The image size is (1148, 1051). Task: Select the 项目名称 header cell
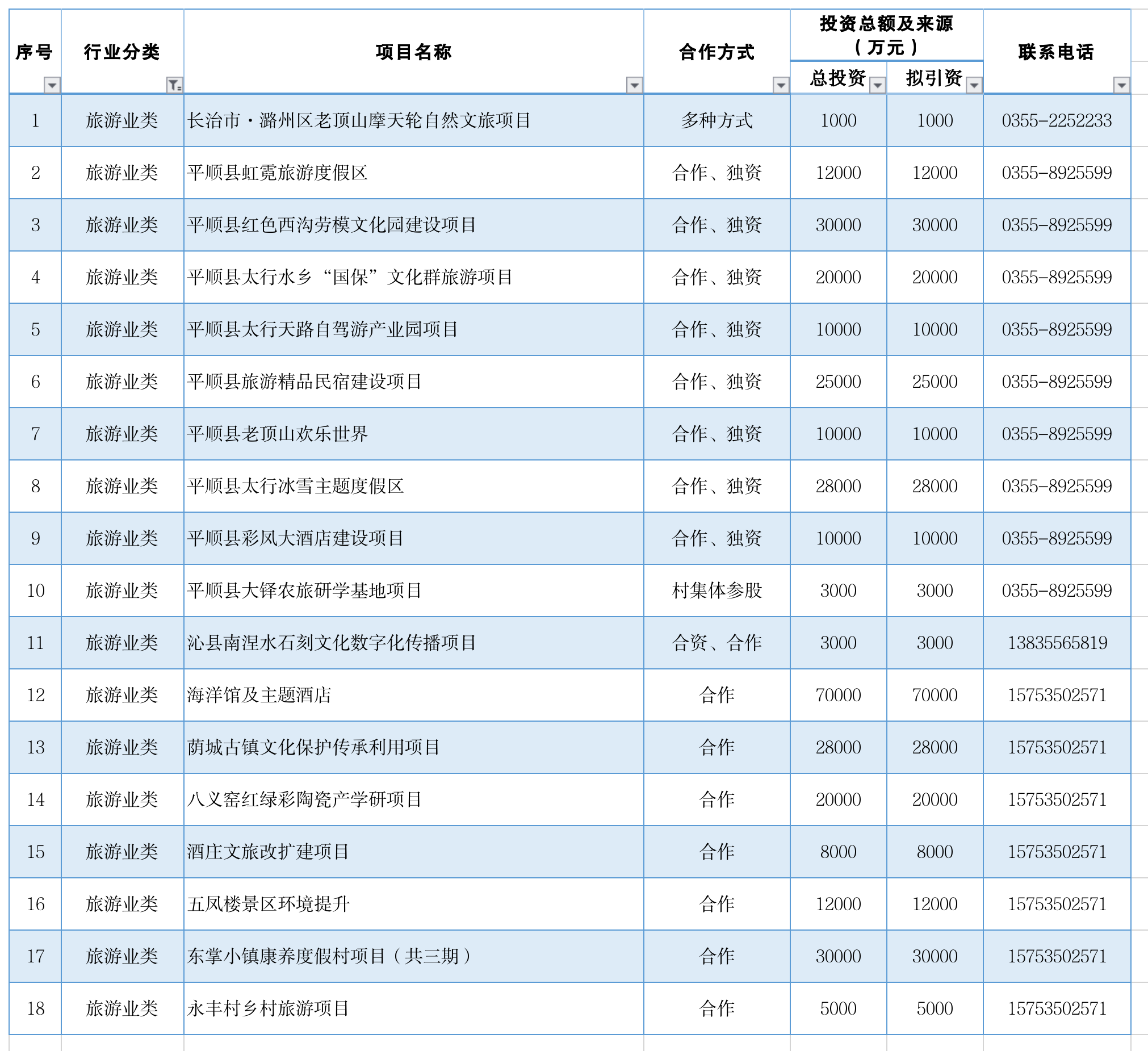(x=413, y=51)
